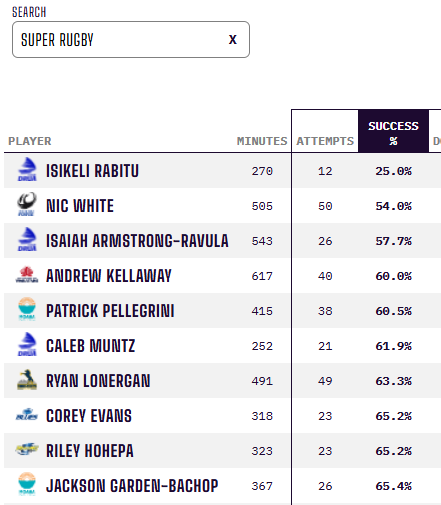Image resolution: width=441 pixels, height=505 pixels.
Task: Sort table by Minutes column header
Action: [x=262, y=141]
